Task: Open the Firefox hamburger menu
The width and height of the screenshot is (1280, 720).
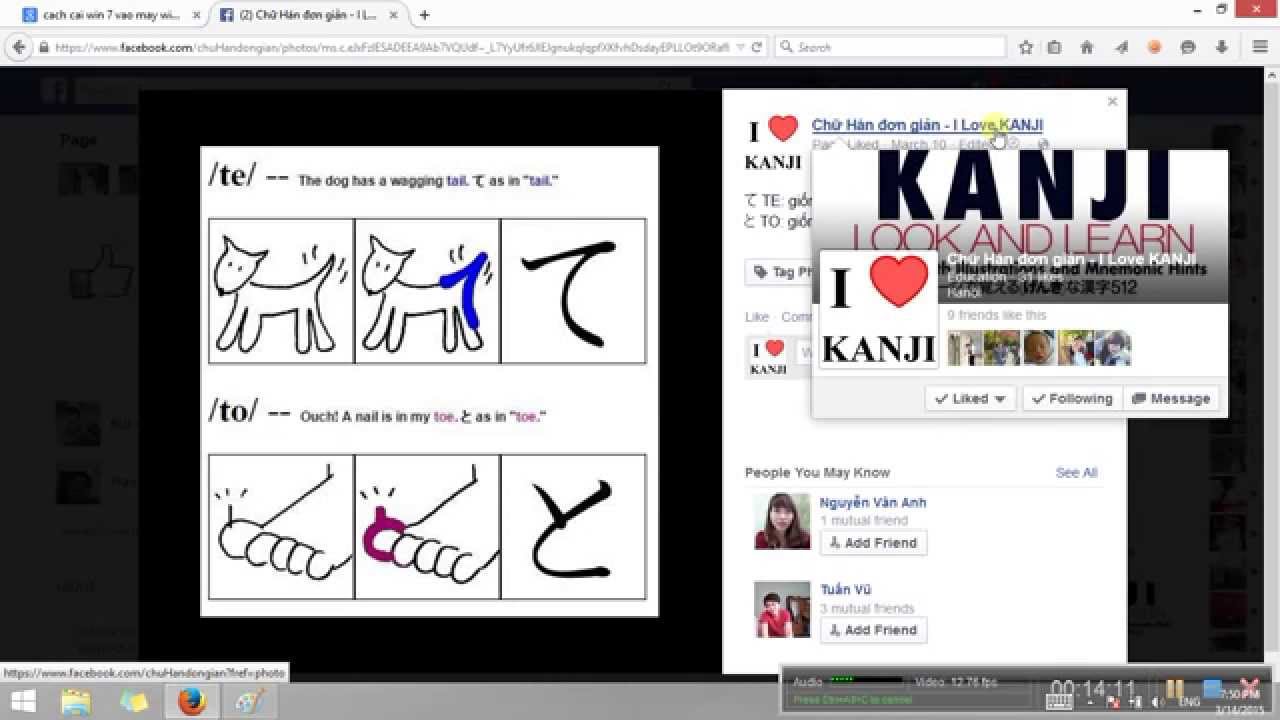Action: (1260, 47)
